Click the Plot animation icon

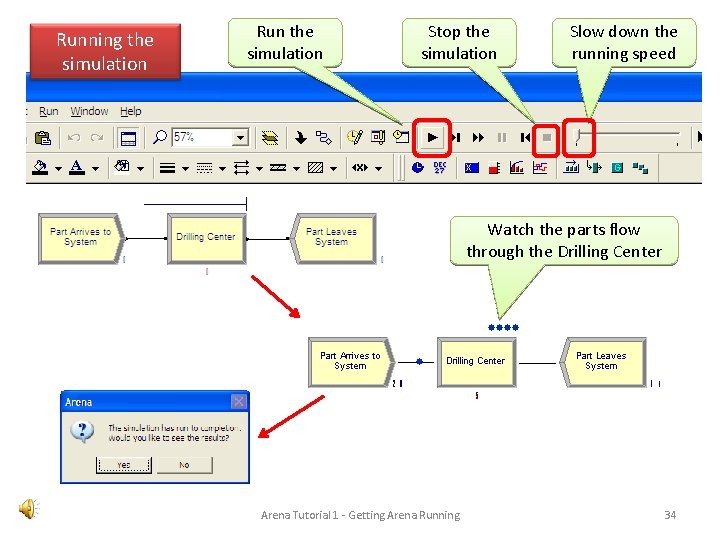(x=540, y=168)
